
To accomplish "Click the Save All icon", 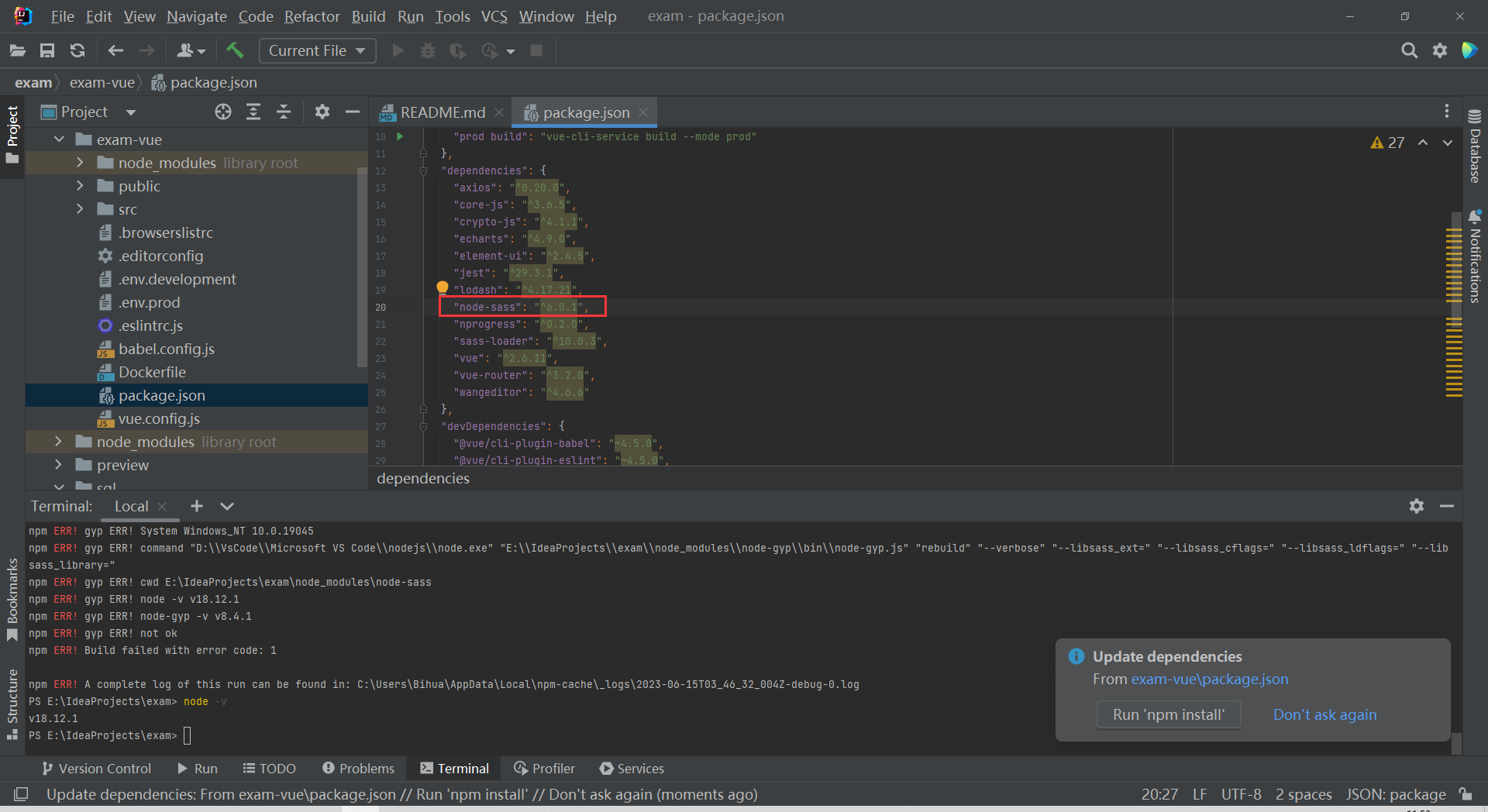I will click(x=47, y=50).
